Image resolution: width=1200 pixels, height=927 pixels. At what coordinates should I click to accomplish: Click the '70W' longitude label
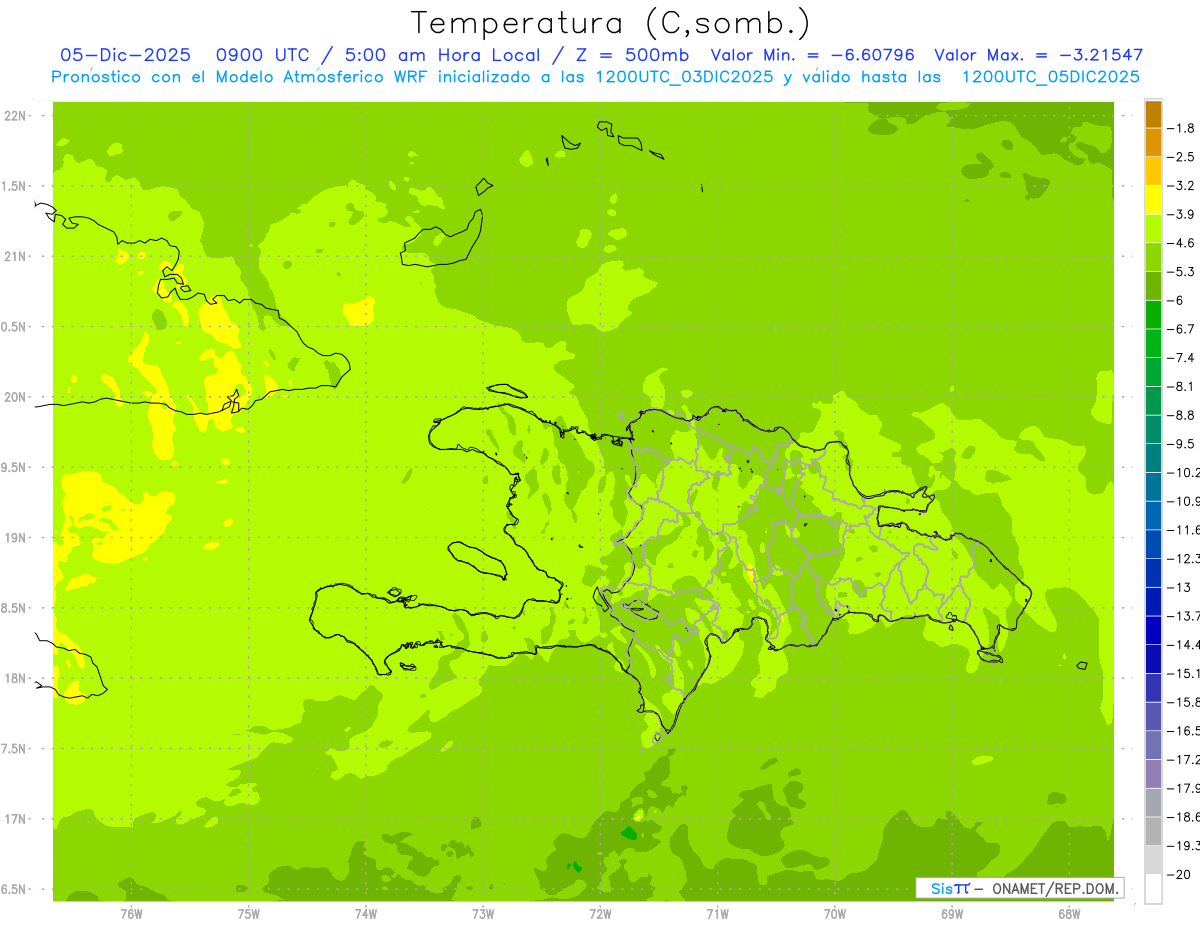coord(835,915)
